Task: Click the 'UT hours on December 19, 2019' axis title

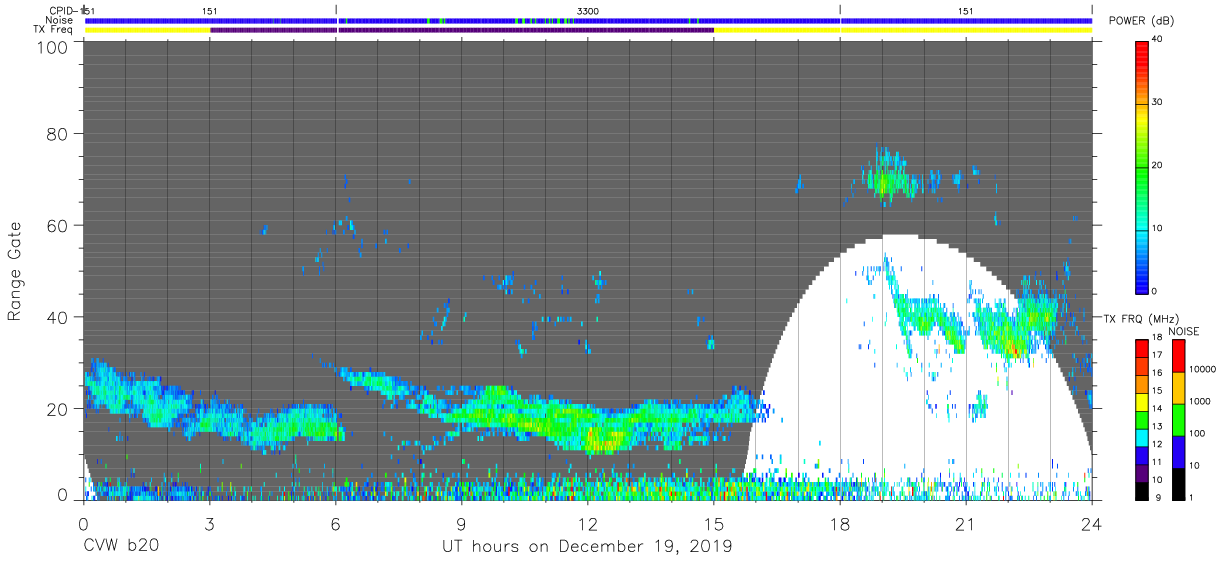Action: point(587,547)
